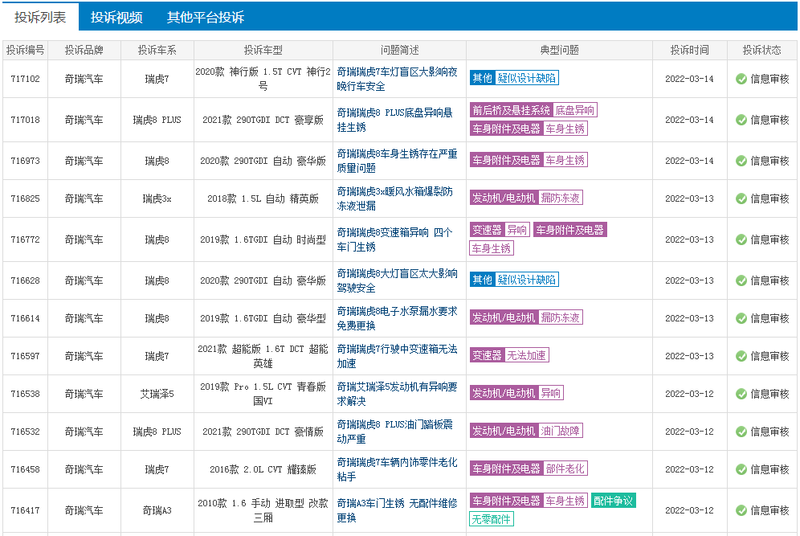Click status check icon for complaint 717018
Screen dimensions: 800x536
pyautogui.click(x=741, y=120)
